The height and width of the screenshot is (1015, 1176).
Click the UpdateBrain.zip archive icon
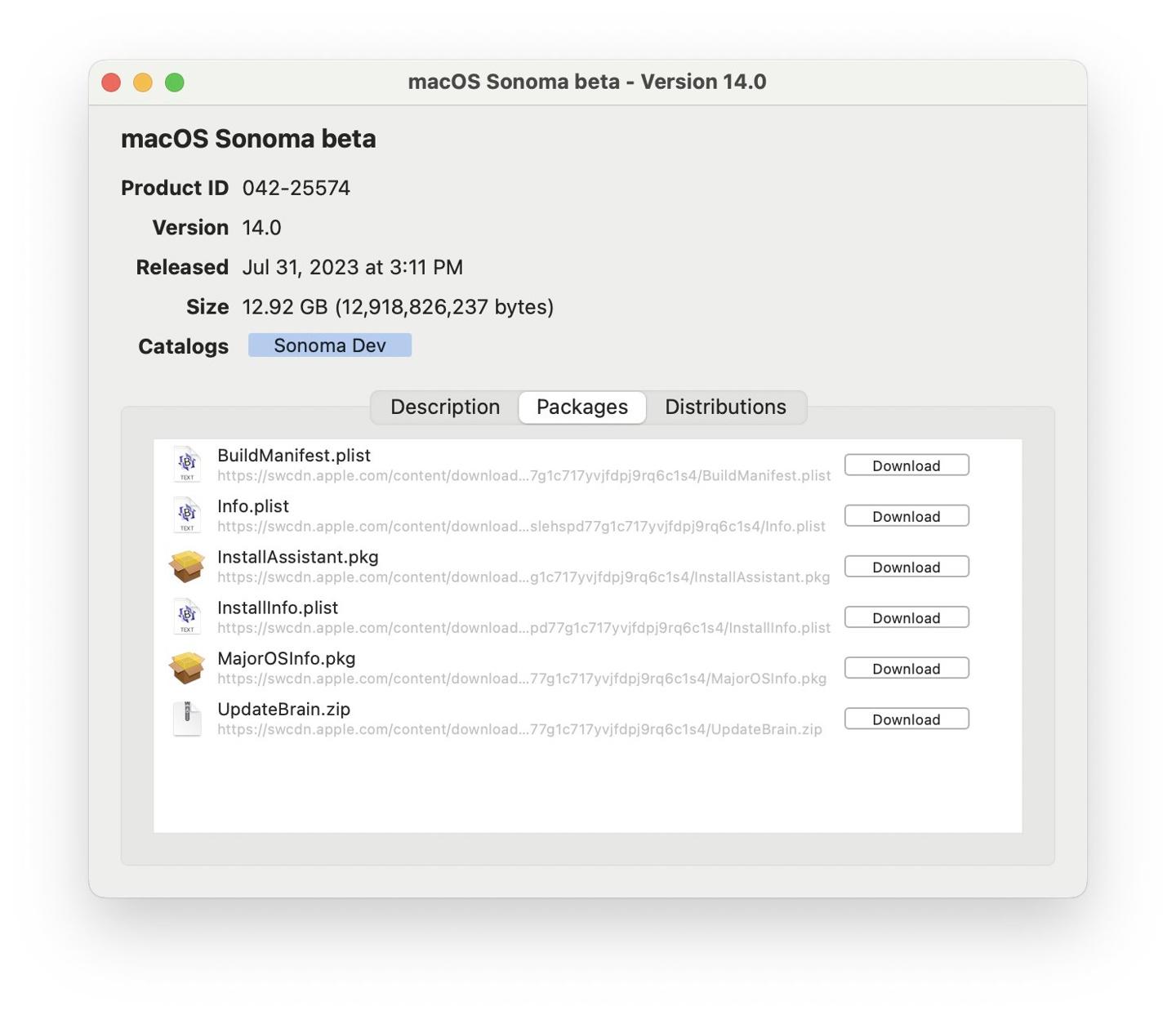click(187, 719)
